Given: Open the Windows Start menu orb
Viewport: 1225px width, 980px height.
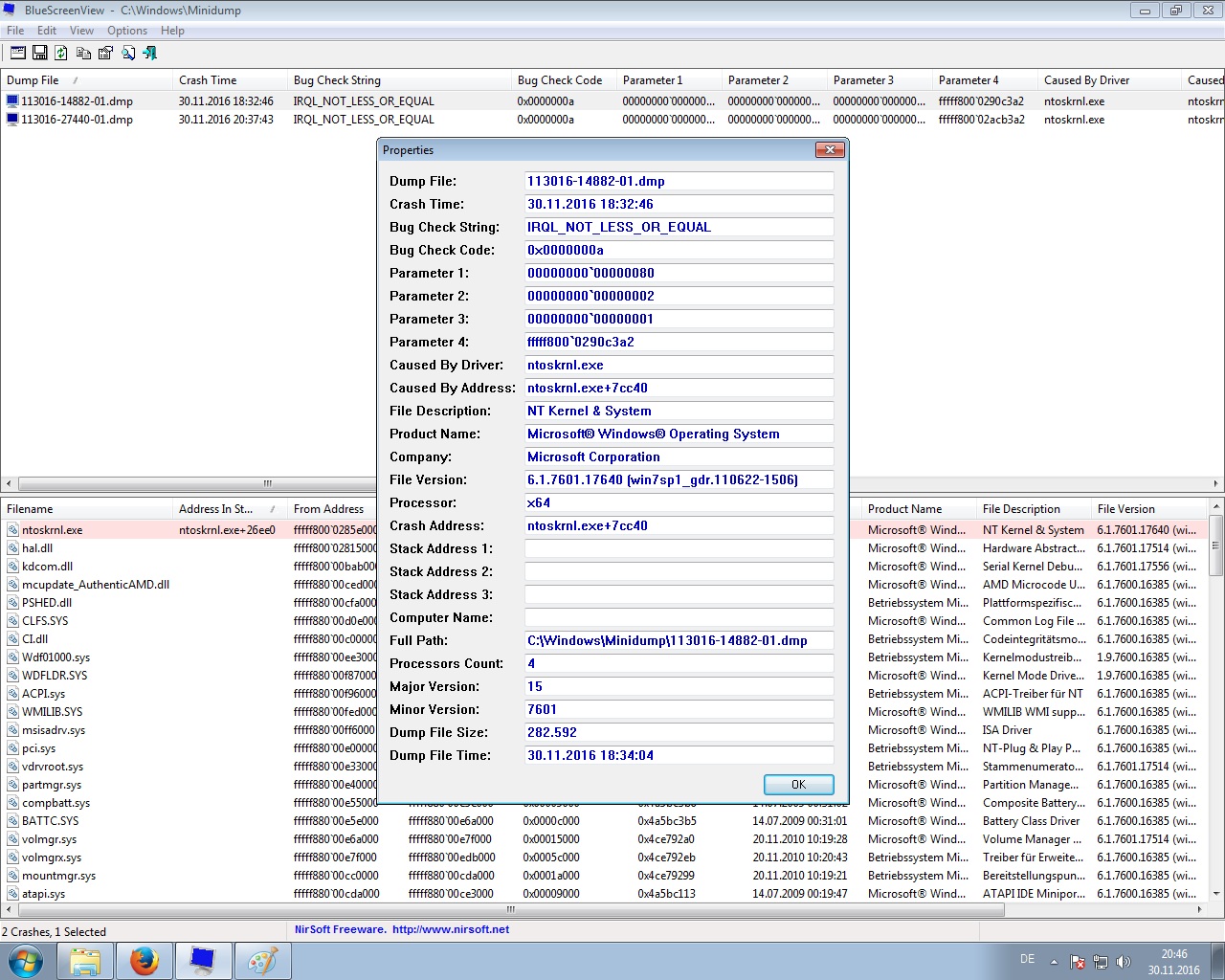Looking at the screenshot, I should pyautogui.click(x=26, y=960).
